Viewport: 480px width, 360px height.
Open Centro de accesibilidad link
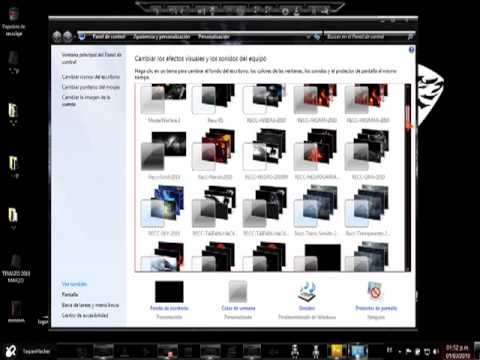(x=85, y=315)
